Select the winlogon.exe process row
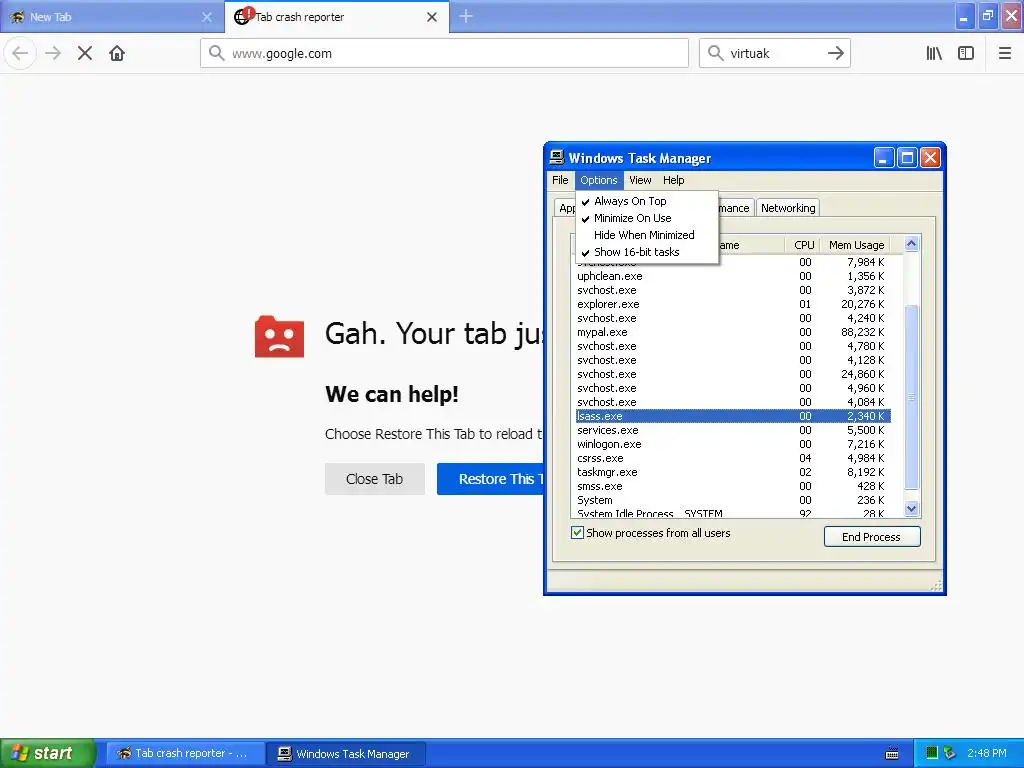The height and width of the screenshot is (768, 1024). pyautogui.click(x=733, y=444)
